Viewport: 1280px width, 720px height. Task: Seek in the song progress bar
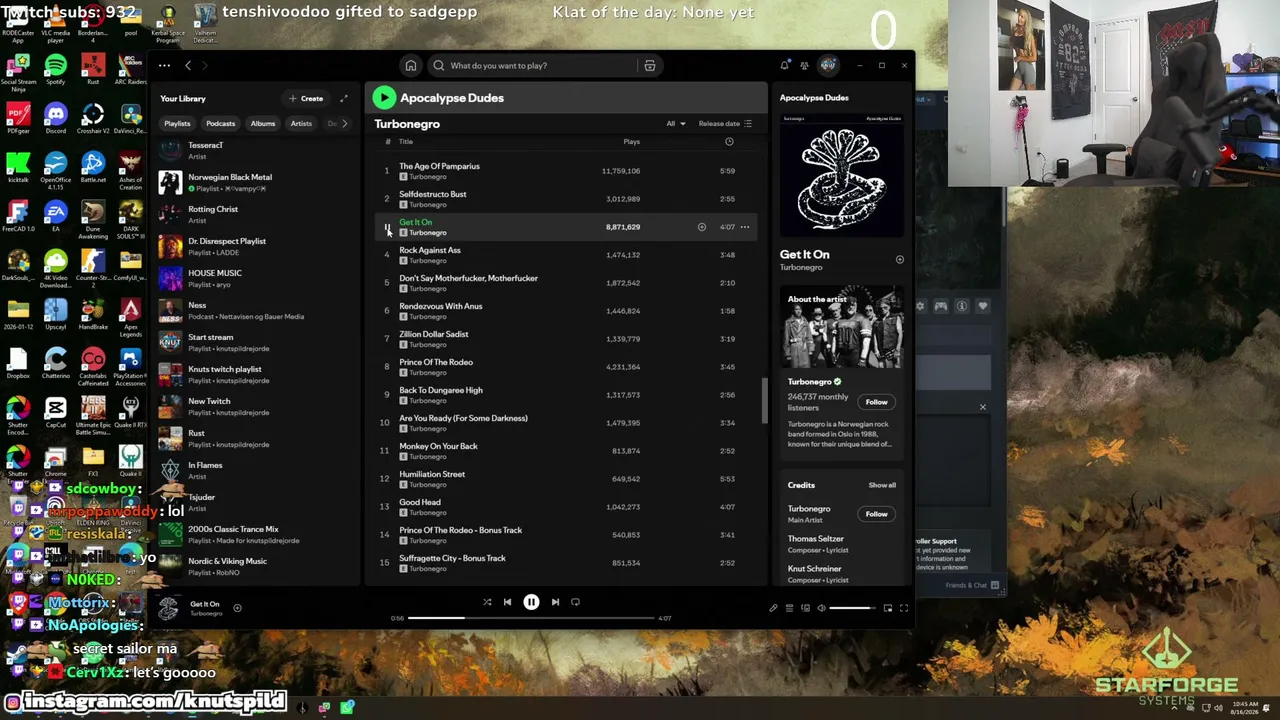(x=530, y=618)
